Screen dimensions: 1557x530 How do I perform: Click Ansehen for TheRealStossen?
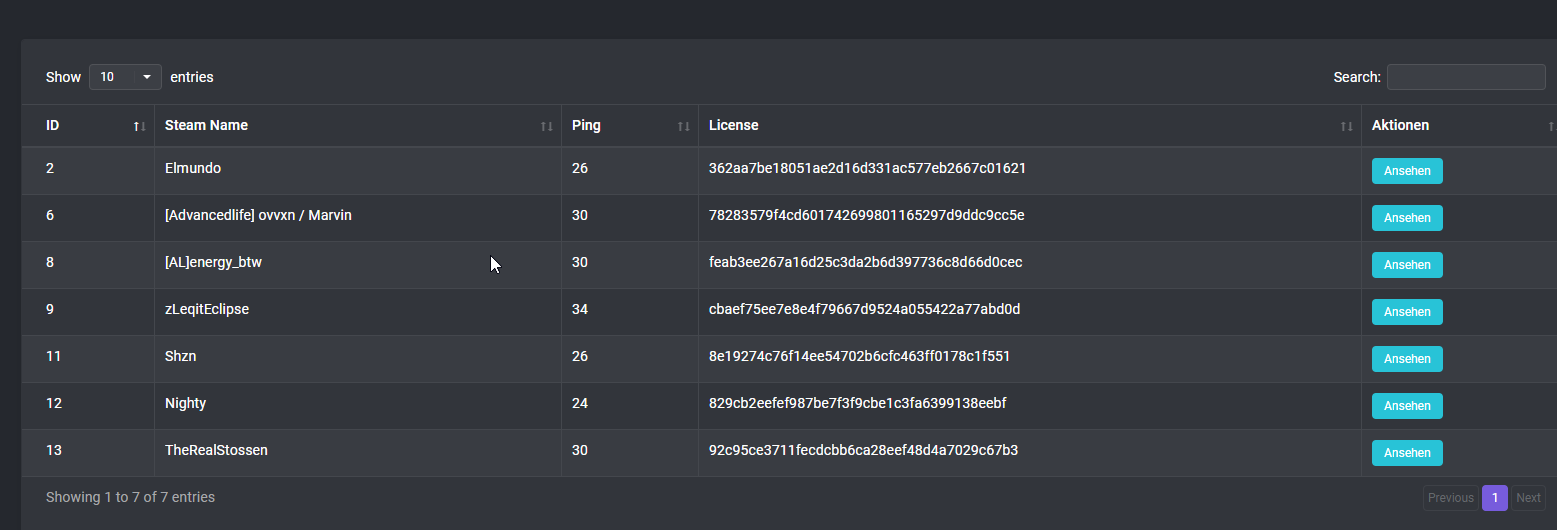[1406, 453]
